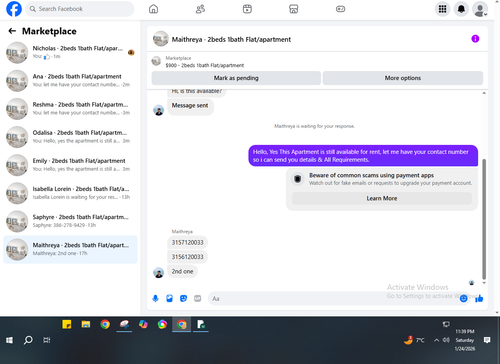The image size is (500, 364).
Task: Open Windows Start menu
Action: pos(9,340)
